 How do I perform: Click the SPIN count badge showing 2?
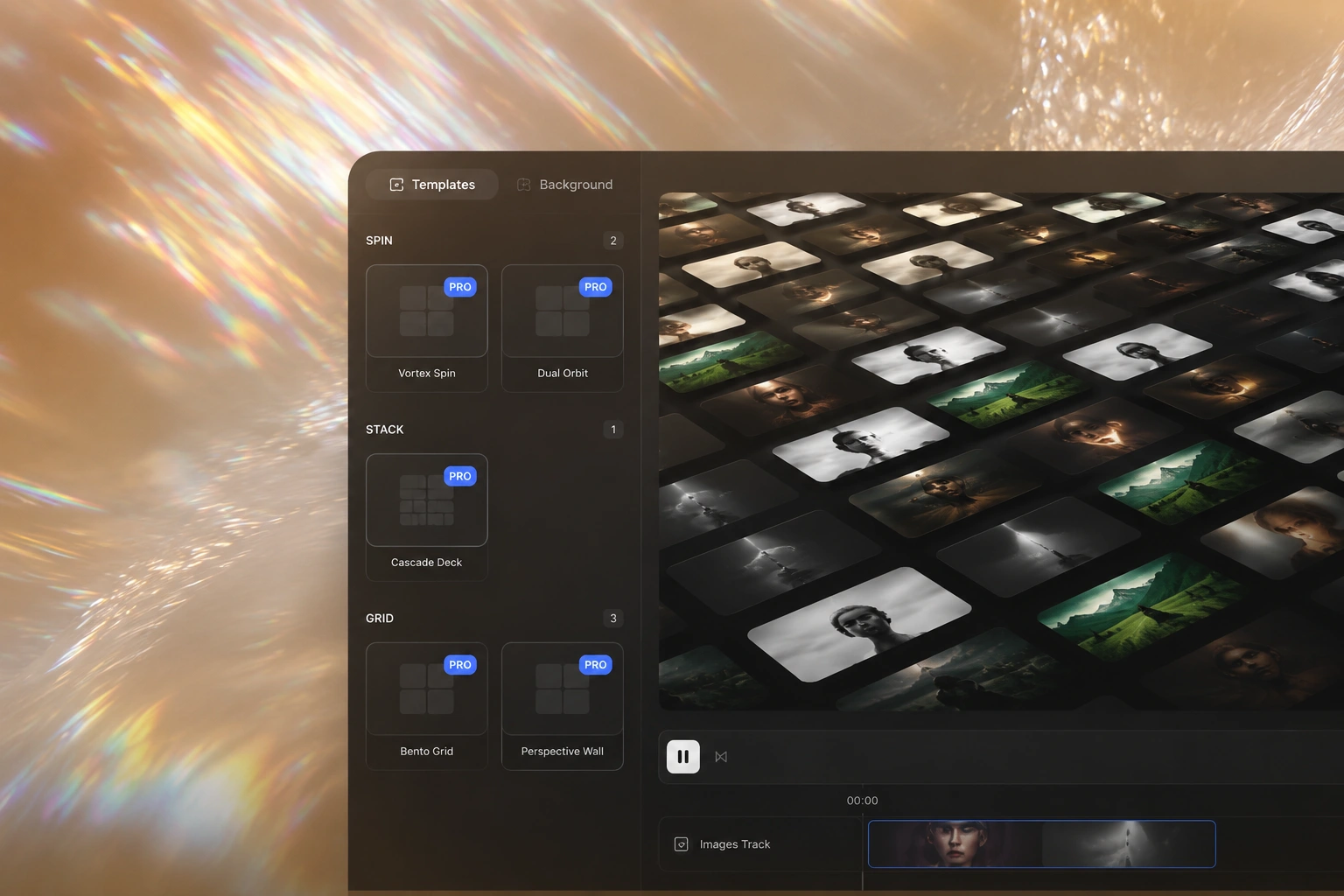613,241
